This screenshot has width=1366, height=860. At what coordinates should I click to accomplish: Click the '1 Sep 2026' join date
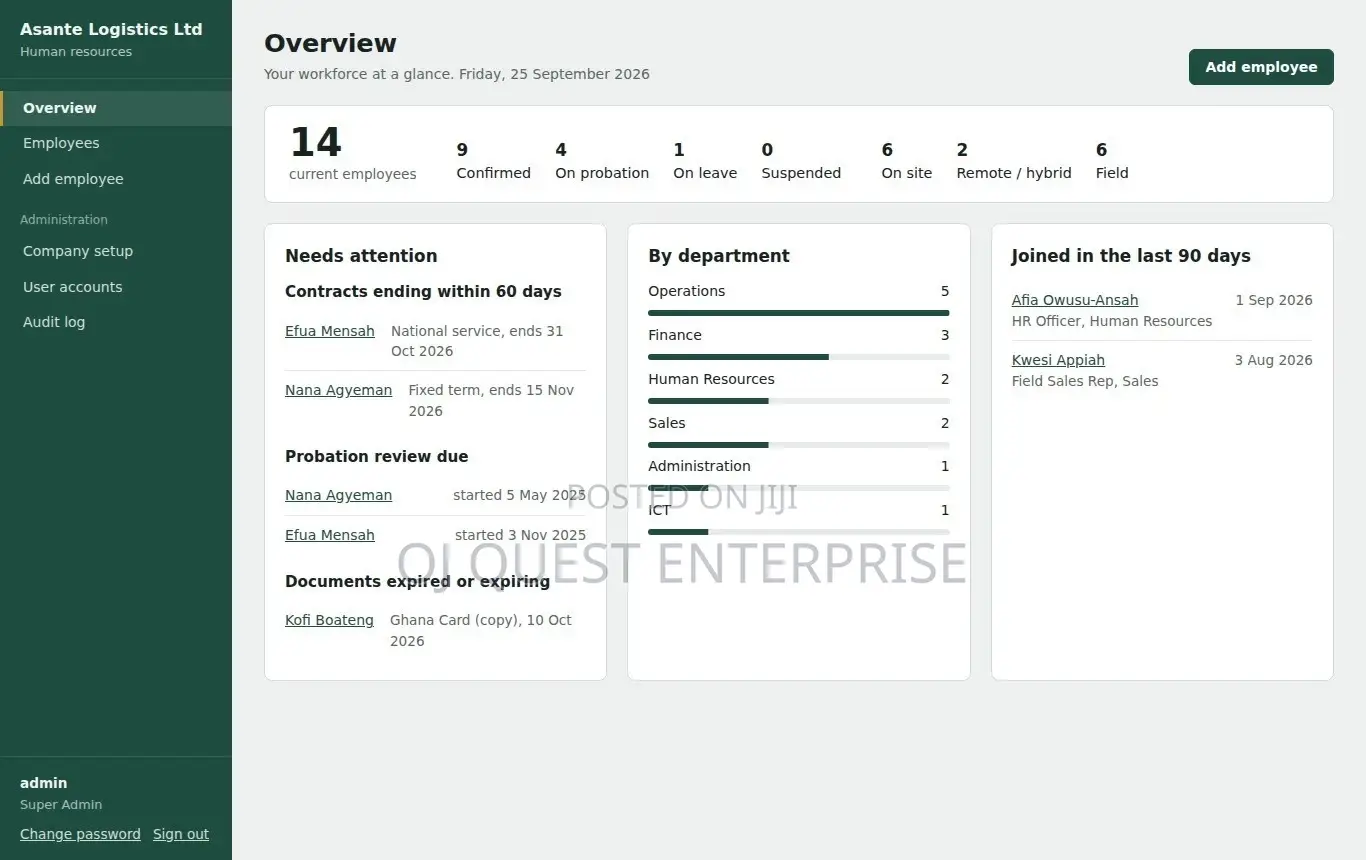pos(1274,300)
